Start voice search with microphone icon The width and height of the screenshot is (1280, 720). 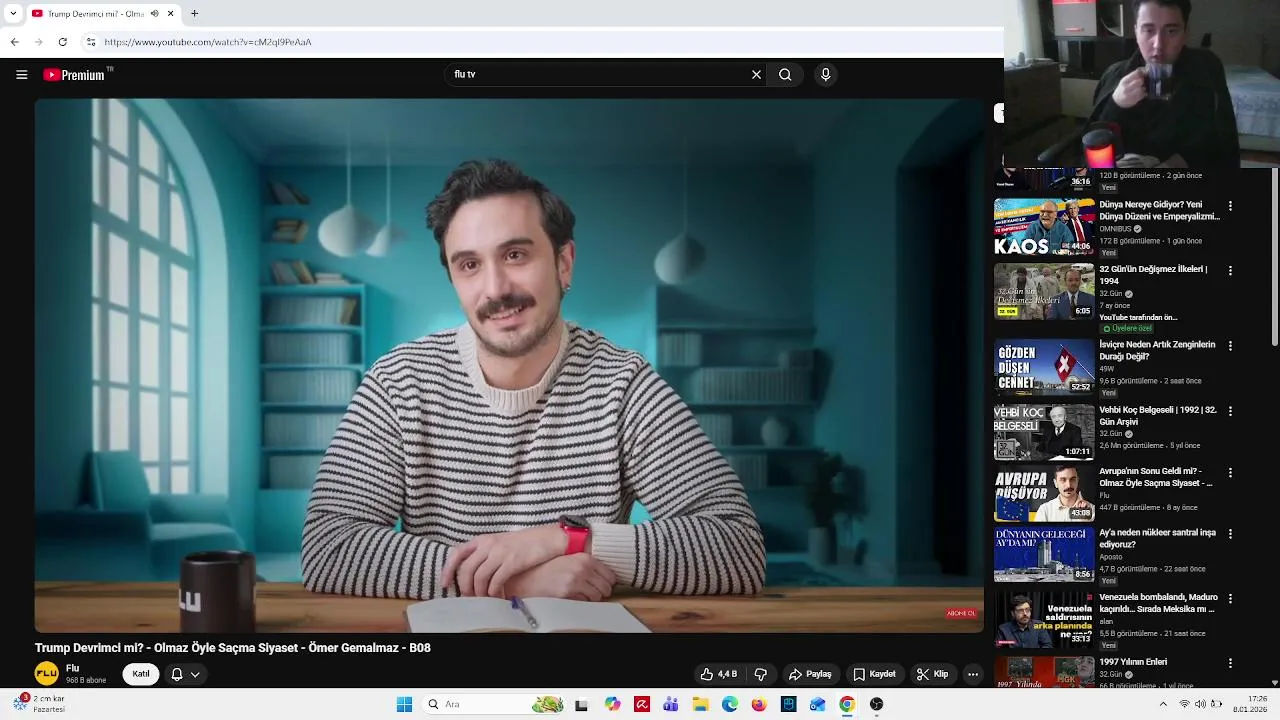pos(825,75)
